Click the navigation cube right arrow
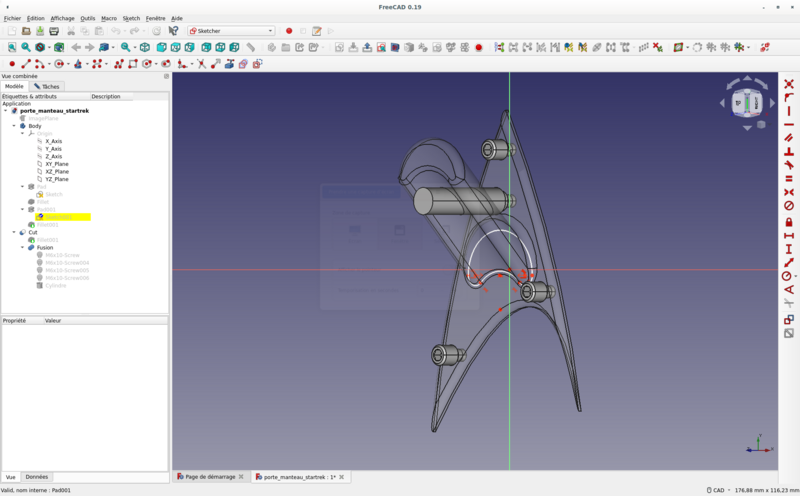The width and height of the screenshot is (800, 496). point(772,103)
